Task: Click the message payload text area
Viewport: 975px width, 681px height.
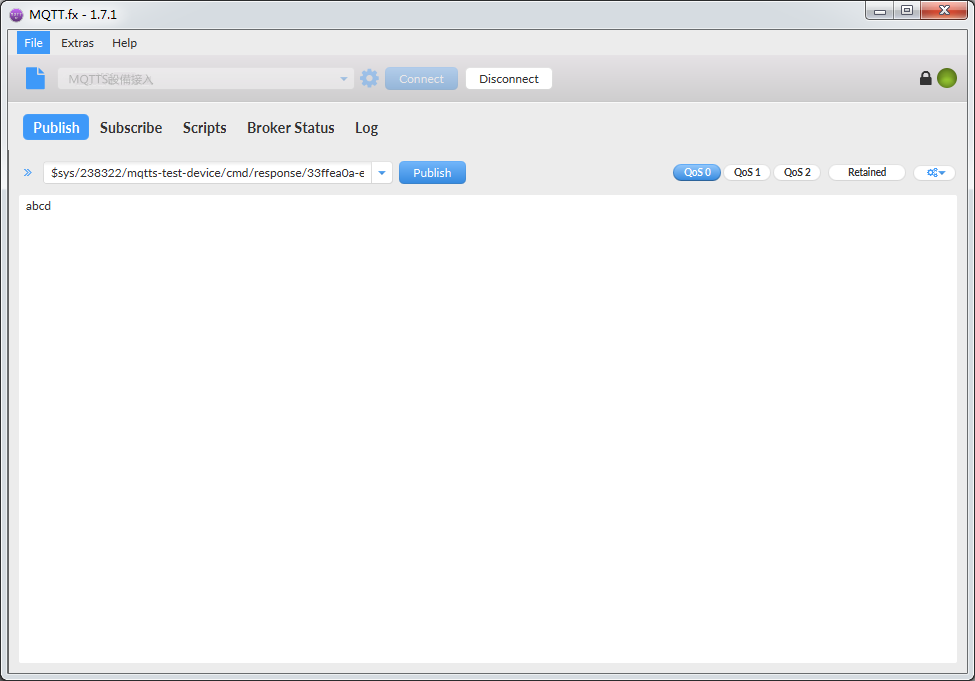Action: click(x=488, y=429)
